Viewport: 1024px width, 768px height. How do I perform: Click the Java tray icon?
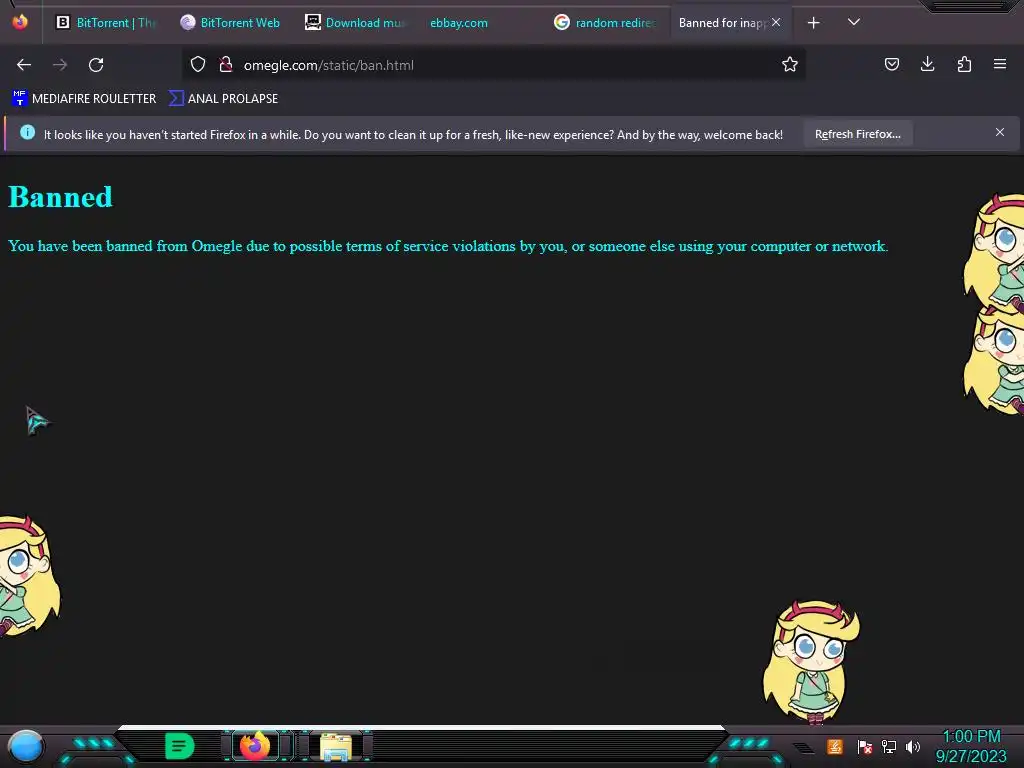(x=835, y=746)
